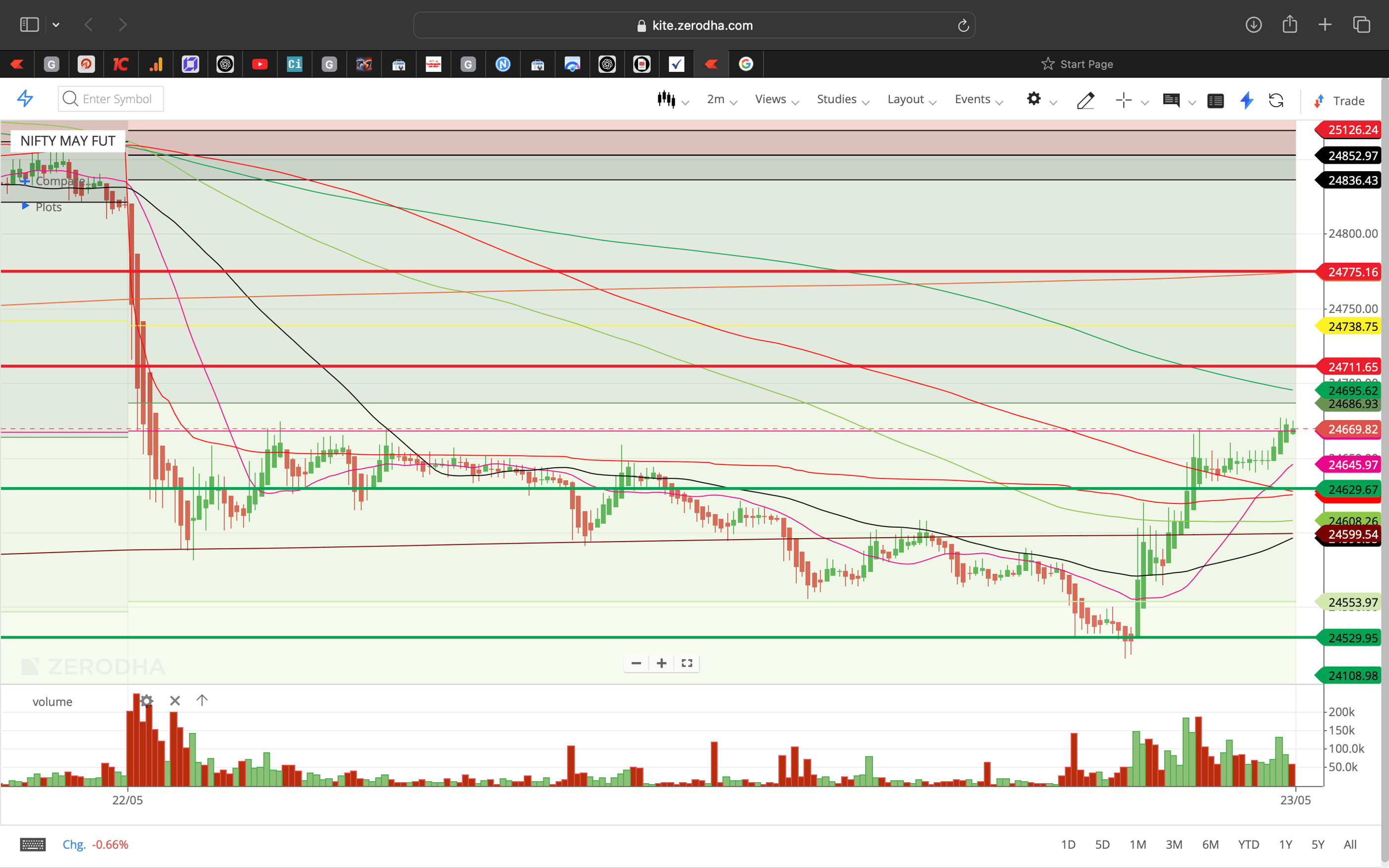Select the 1Y time range button
The image size is (1389, 868).
(x=1286, y=844)
